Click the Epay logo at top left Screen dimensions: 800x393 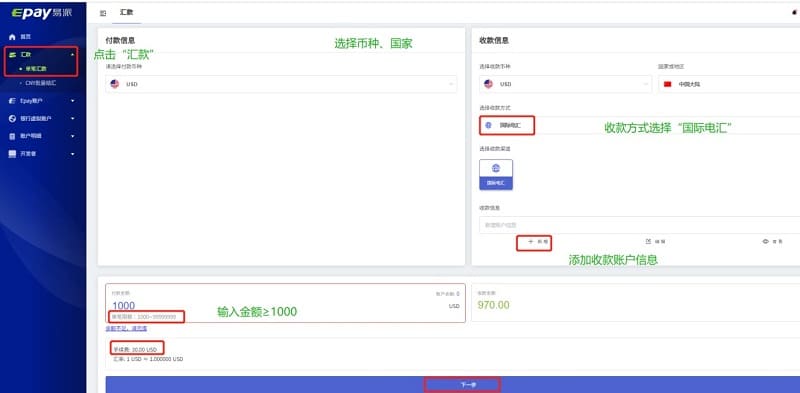42,13
